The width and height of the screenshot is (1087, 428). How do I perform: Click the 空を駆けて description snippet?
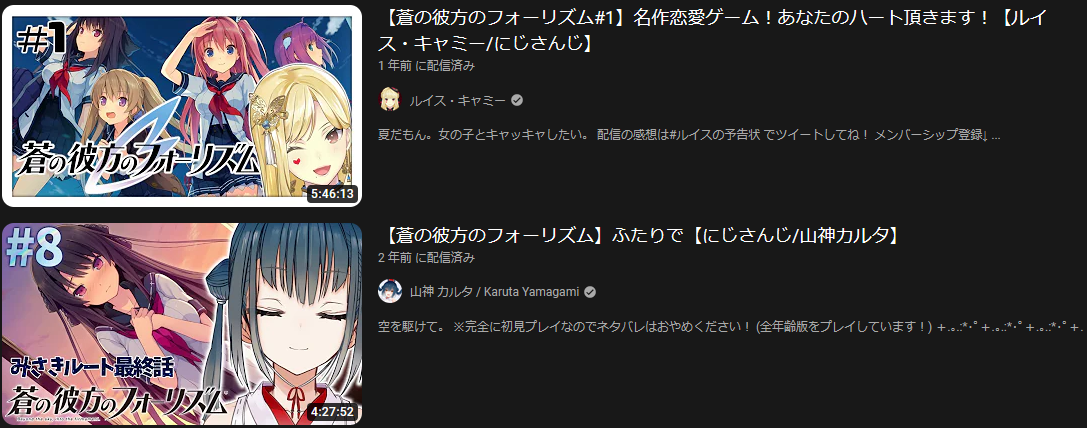(x=731, y=326)
